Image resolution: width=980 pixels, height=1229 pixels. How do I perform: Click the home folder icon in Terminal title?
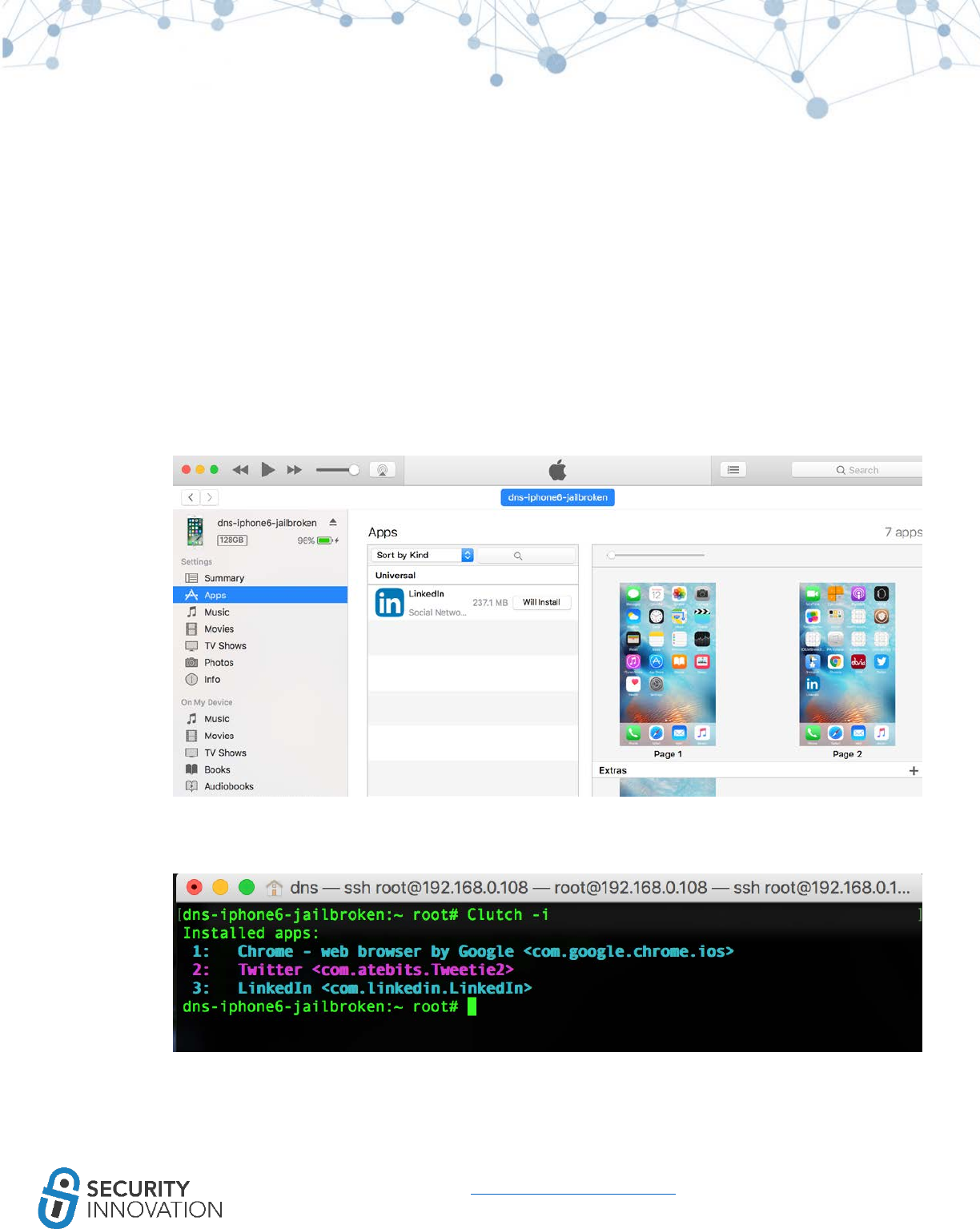pos(274,887)
